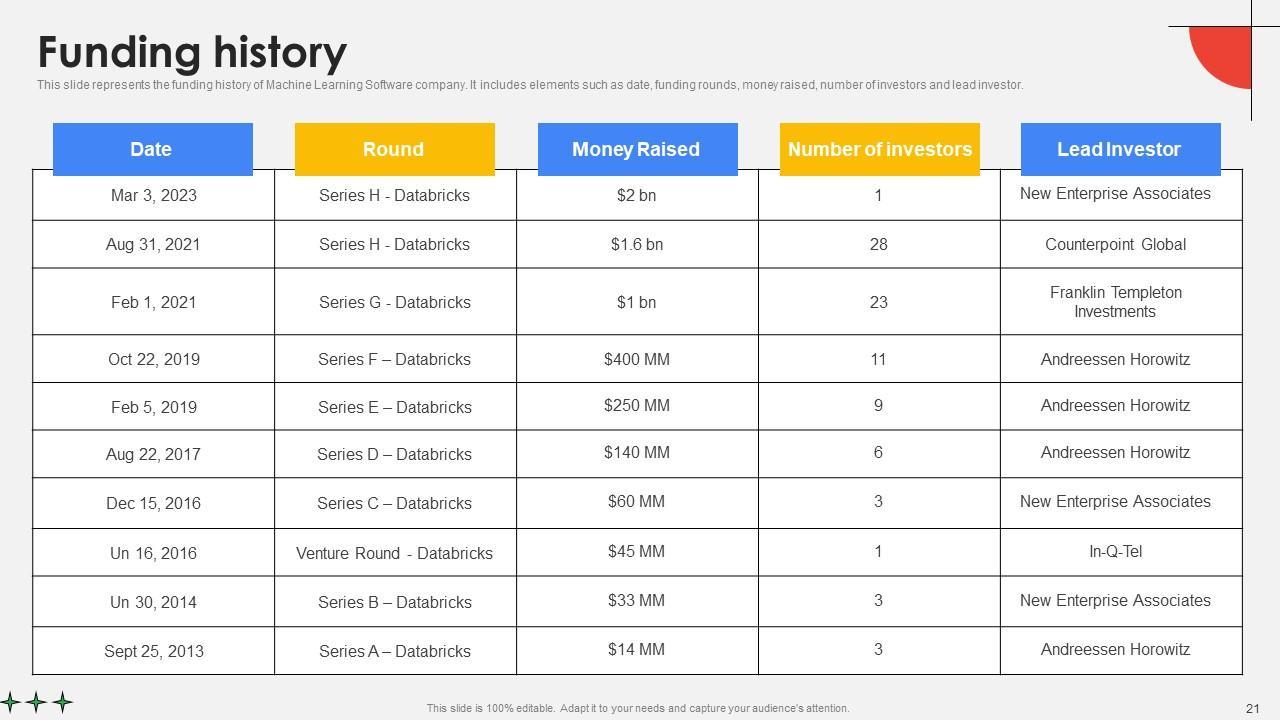Click the Number of investors header
Viewport: 1280px width, 720px height.
[x=879, y=149]
